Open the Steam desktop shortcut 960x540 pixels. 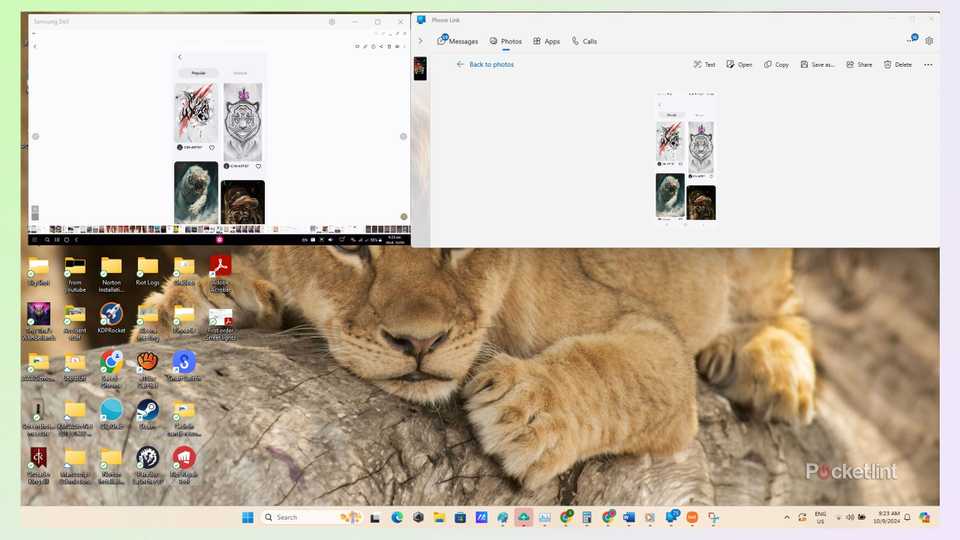coord(148,414)
